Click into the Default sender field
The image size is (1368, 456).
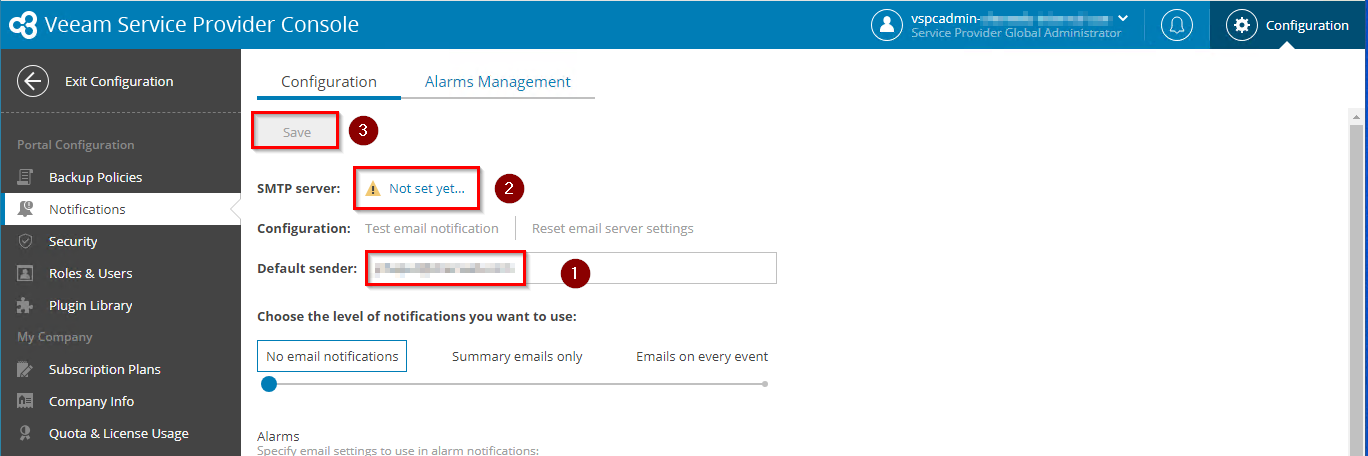coord(571,268)
